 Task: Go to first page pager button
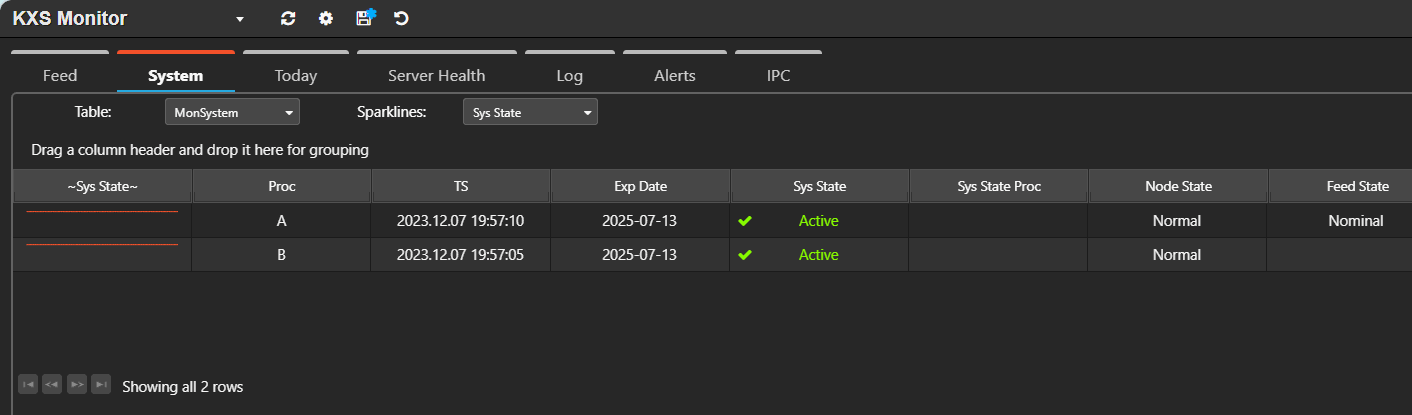tap(28, 385)
